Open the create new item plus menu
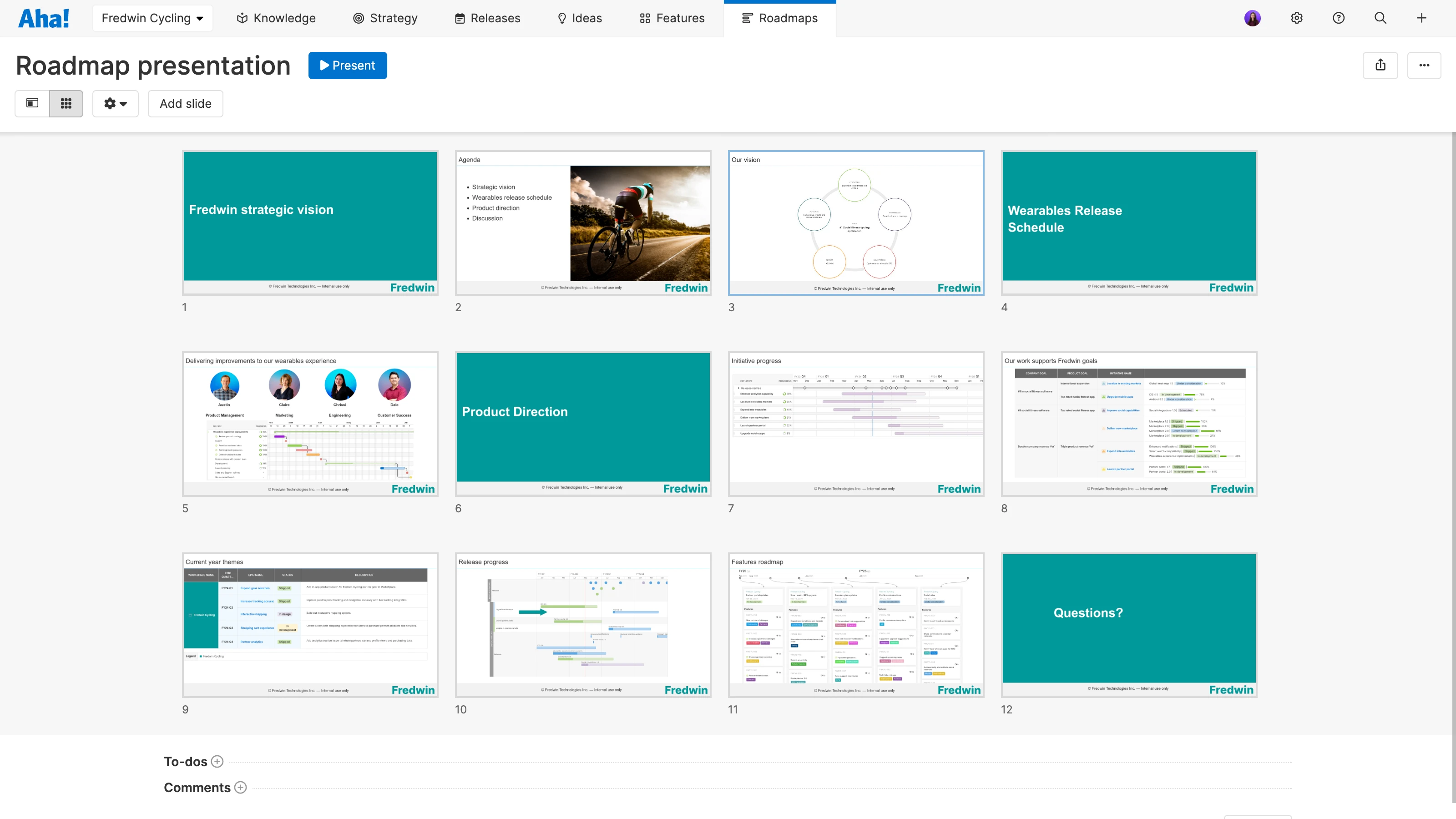 tap(1421, 18)
